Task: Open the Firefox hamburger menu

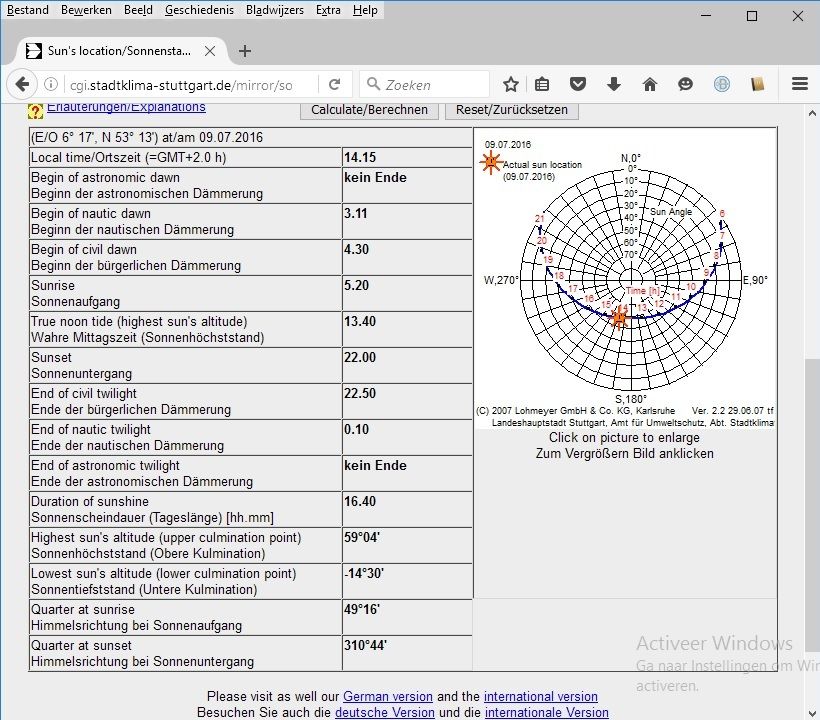Action: (x=799, y=84)
